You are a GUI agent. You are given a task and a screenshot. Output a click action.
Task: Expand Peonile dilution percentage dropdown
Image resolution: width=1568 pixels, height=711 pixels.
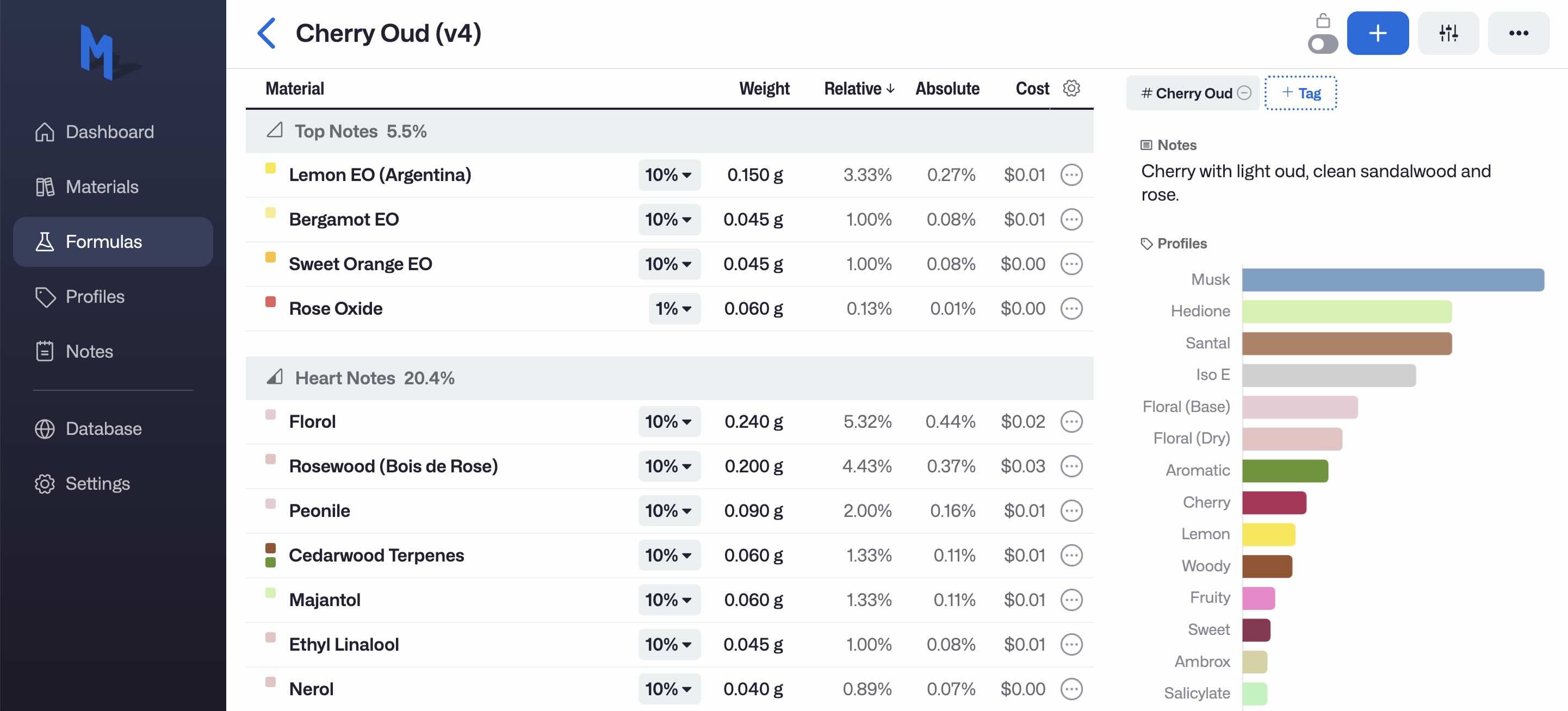click(669, 511)
